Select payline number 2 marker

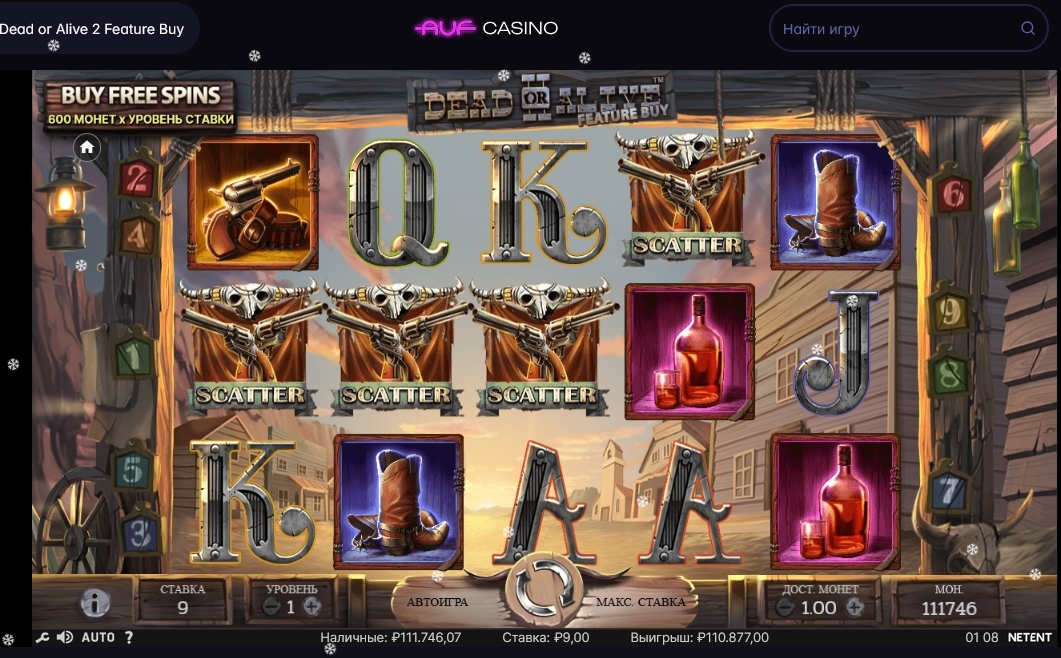(137, 179)
